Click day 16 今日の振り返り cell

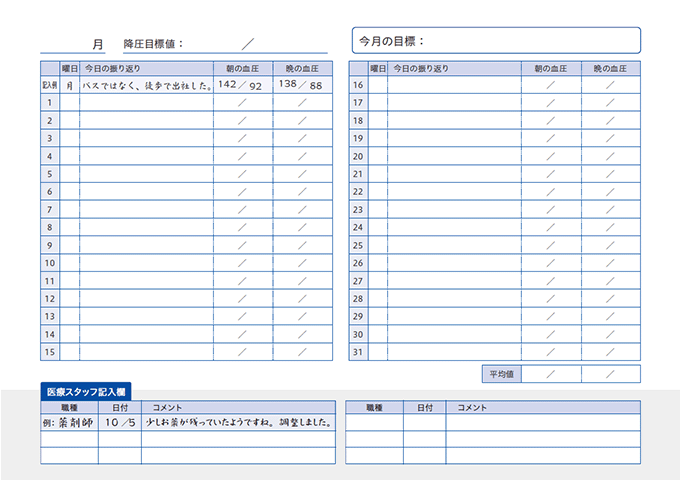[x=454, y=85]
